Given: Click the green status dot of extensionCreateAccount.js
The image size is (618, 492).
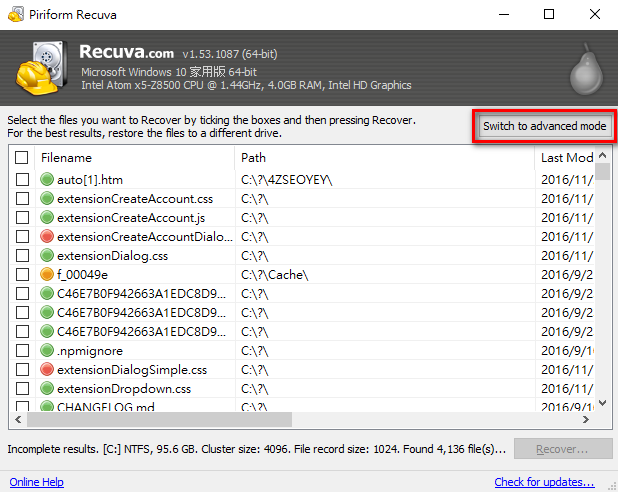Looking at the screenshot, I should [x=47, y=218].
